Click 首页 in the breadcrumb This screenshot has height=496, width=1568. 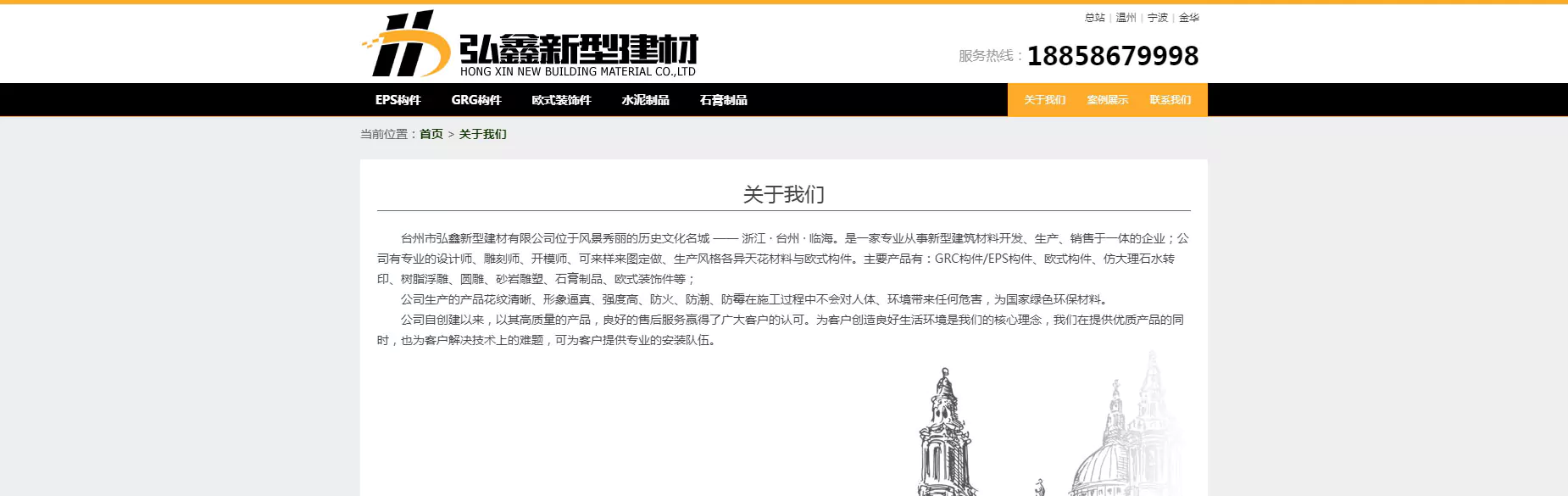431,134
